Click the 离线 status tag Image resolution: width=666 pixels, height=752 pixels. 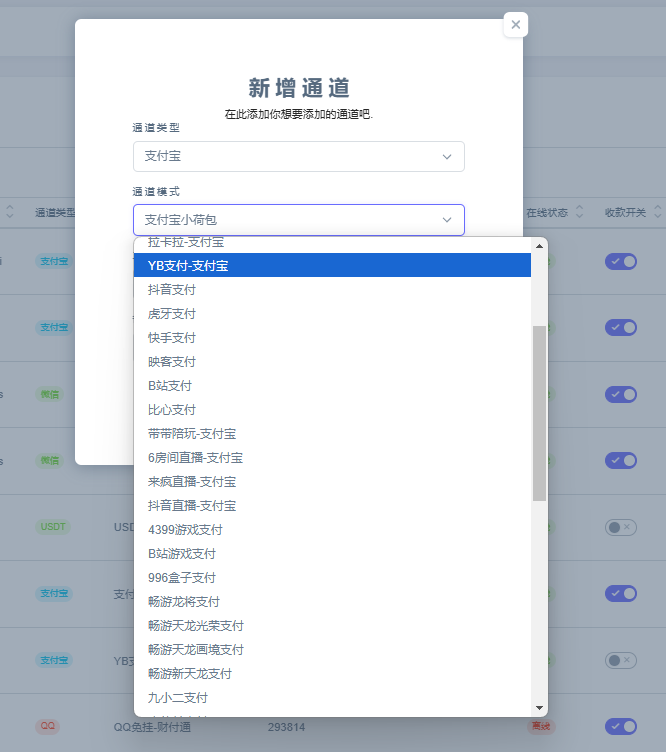tap(541, 726)
